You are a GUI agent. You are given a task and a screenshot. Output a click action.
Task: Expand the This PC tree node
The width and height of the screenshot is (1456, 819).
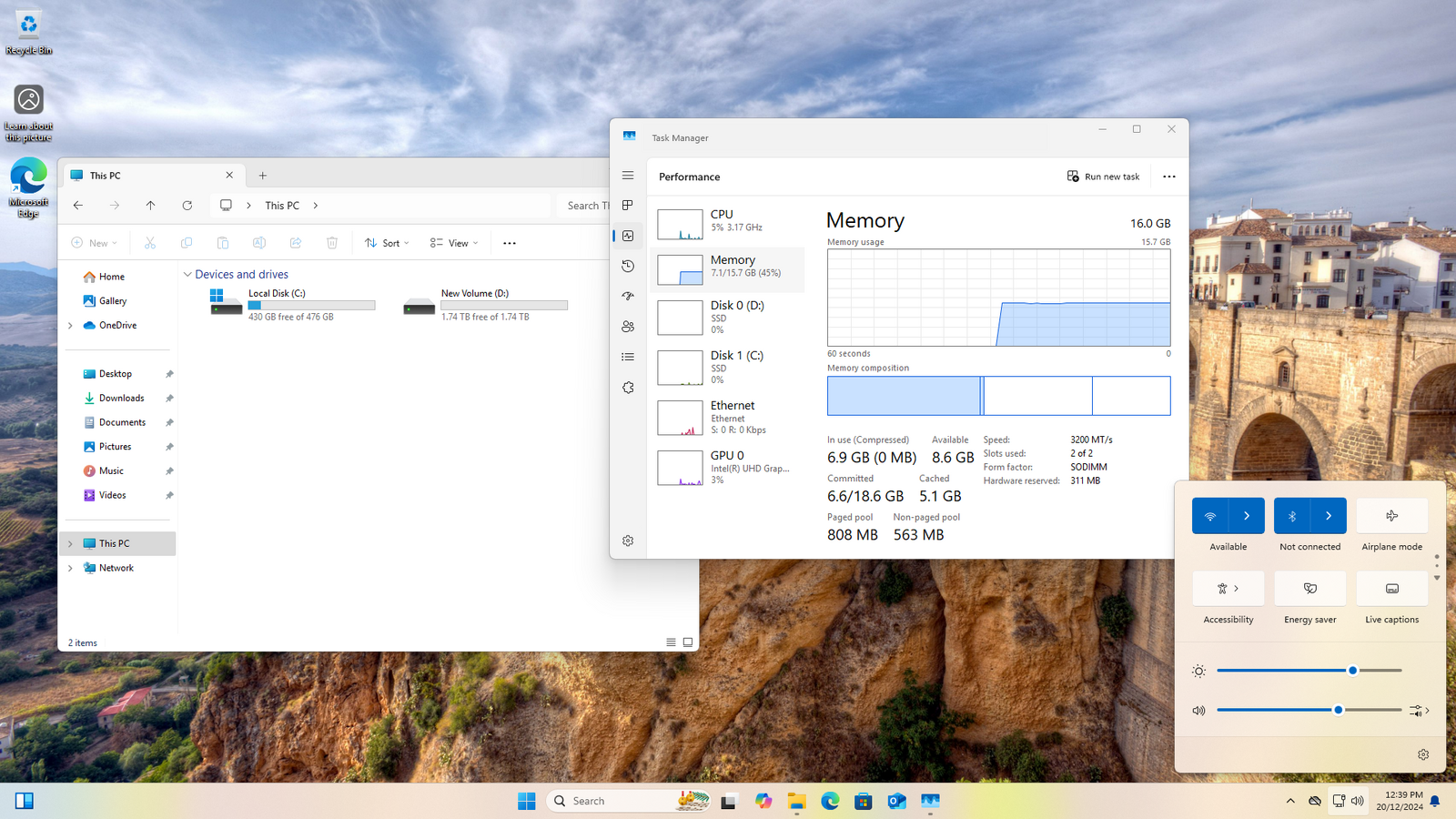pos(70,544)
